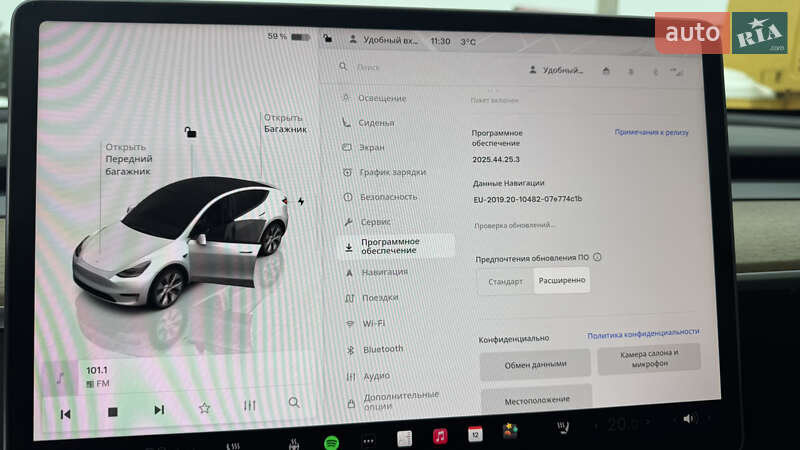Open the Политика конфиденциальности link

click(643, 334)
